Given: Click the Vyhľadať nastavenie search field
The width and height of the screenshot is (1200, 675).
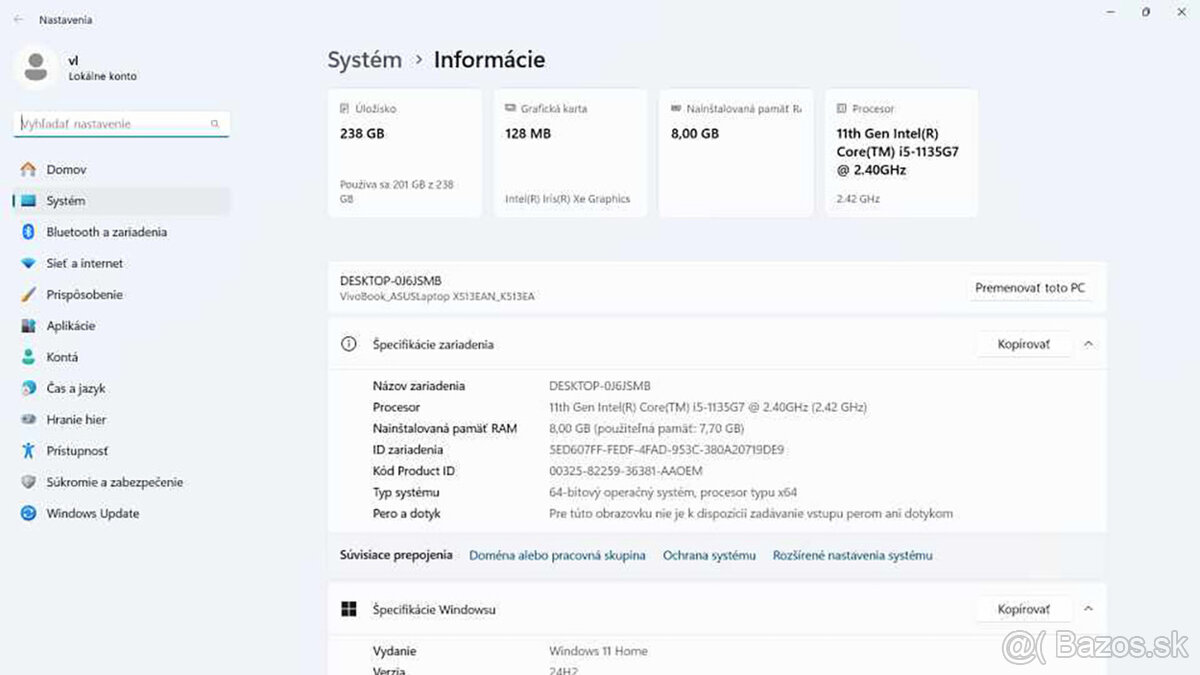Looking at the screenshot, I should coord(120,123).
